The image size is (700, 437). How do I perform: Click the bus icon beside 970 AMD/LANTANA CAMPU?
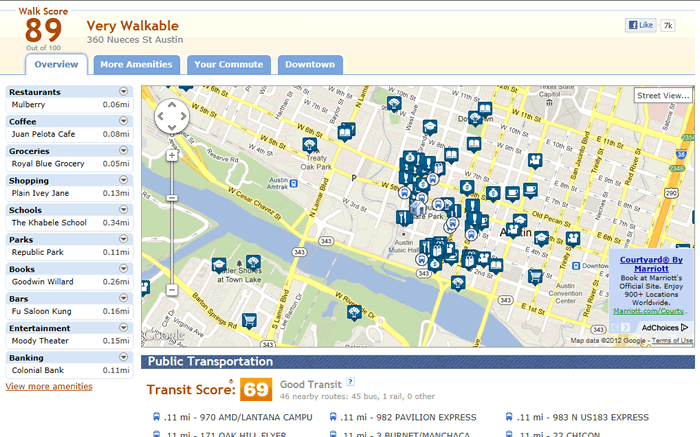click(x=156, y=417)
